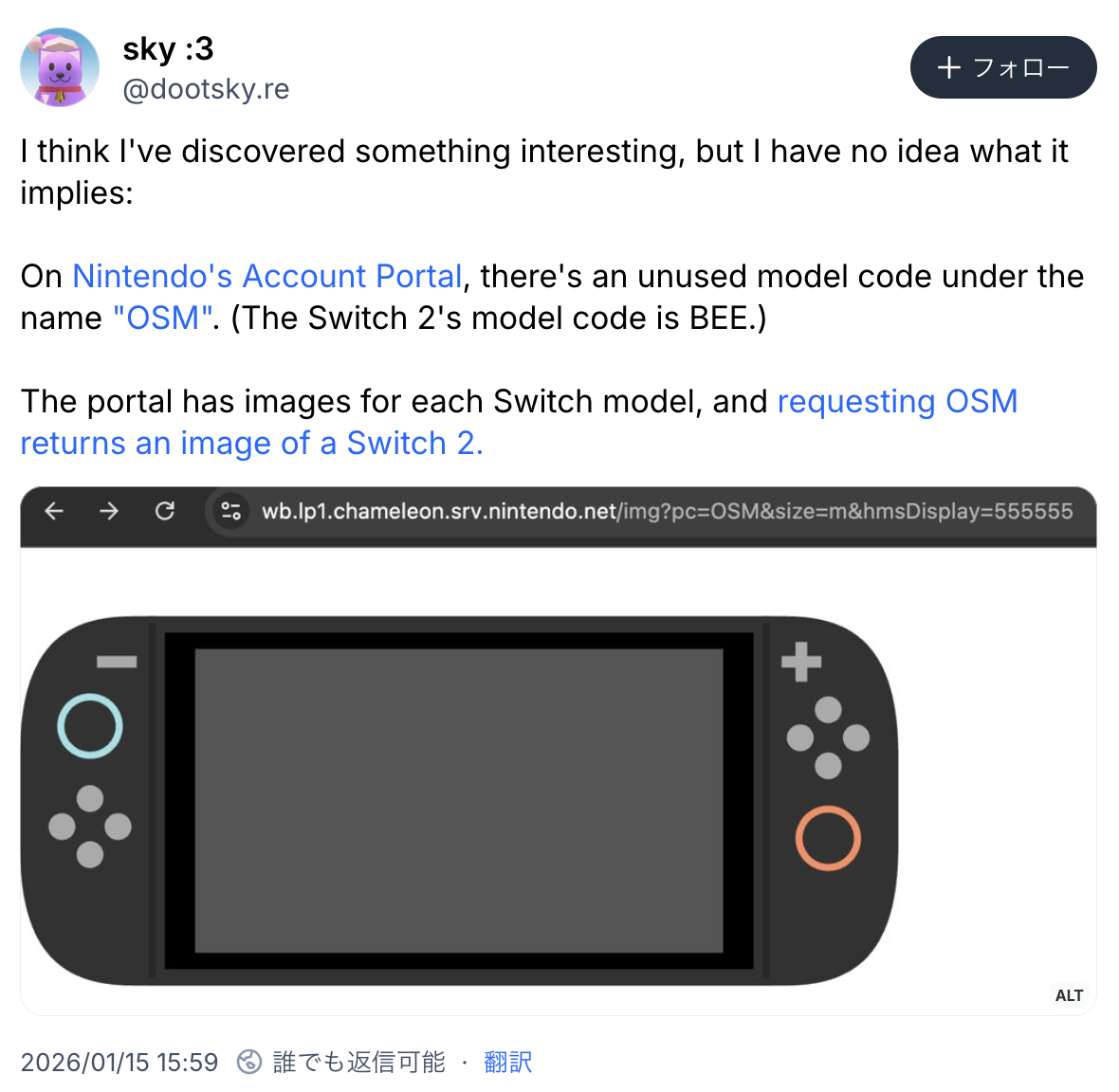
Task: Click the reload icon in embedded browser
Action: point(165,511)
